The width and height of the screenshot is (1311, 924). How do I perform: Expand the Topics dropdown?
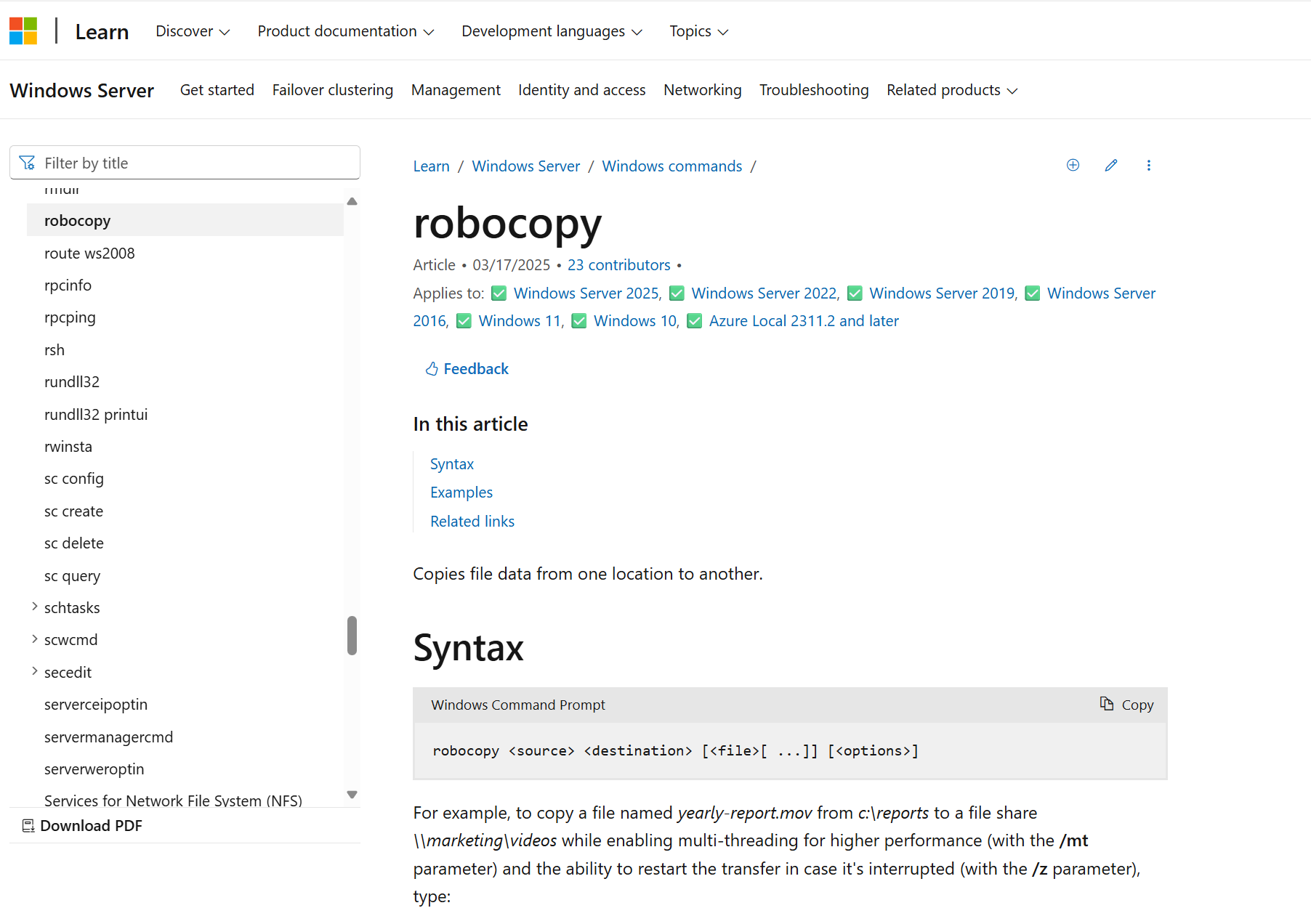tap(698, 31)
